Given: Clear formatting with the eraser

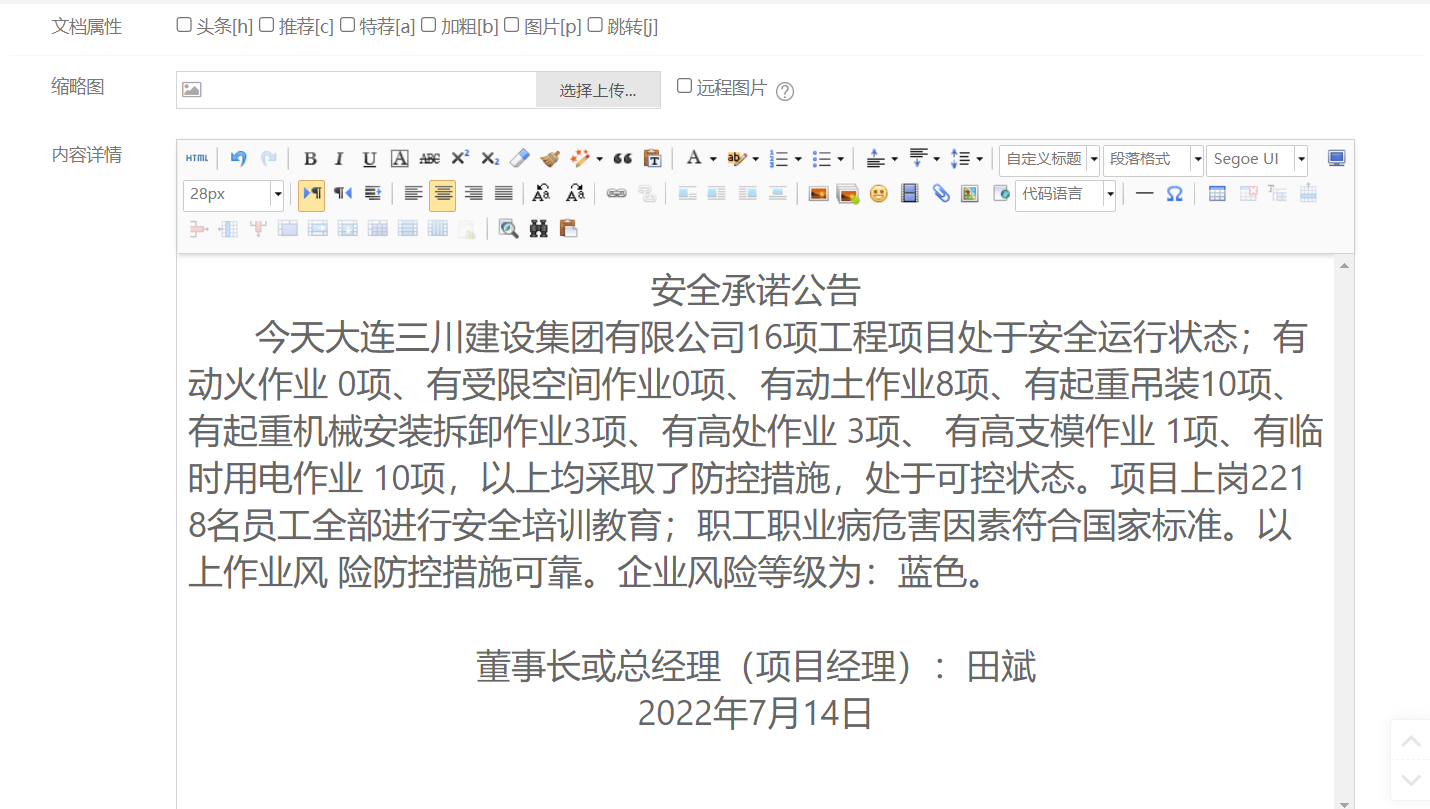Looking at the screenshot, I should coord(519,159).
